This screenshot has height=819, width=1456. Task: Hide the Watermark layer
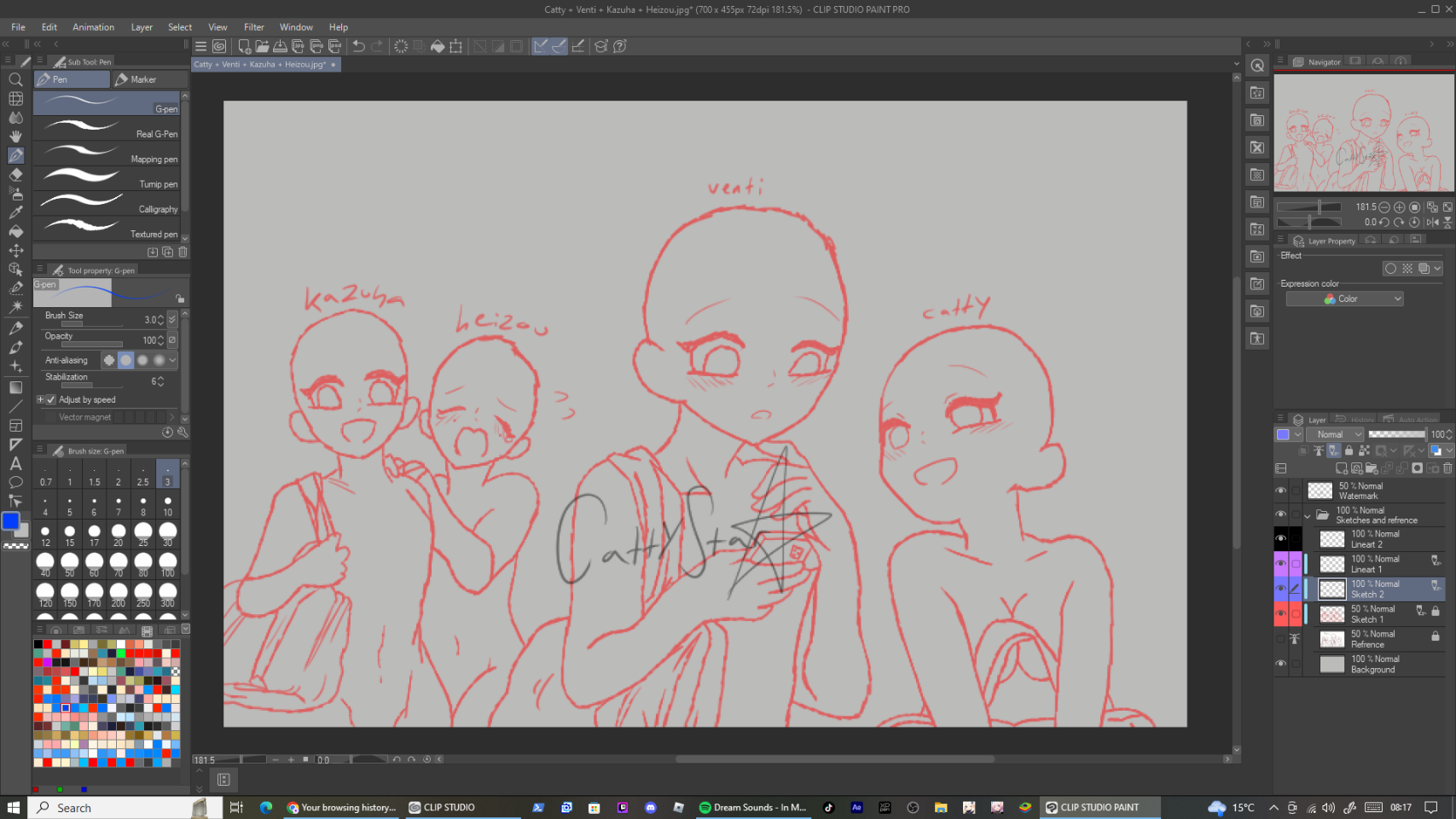(x=1280, y=491)
